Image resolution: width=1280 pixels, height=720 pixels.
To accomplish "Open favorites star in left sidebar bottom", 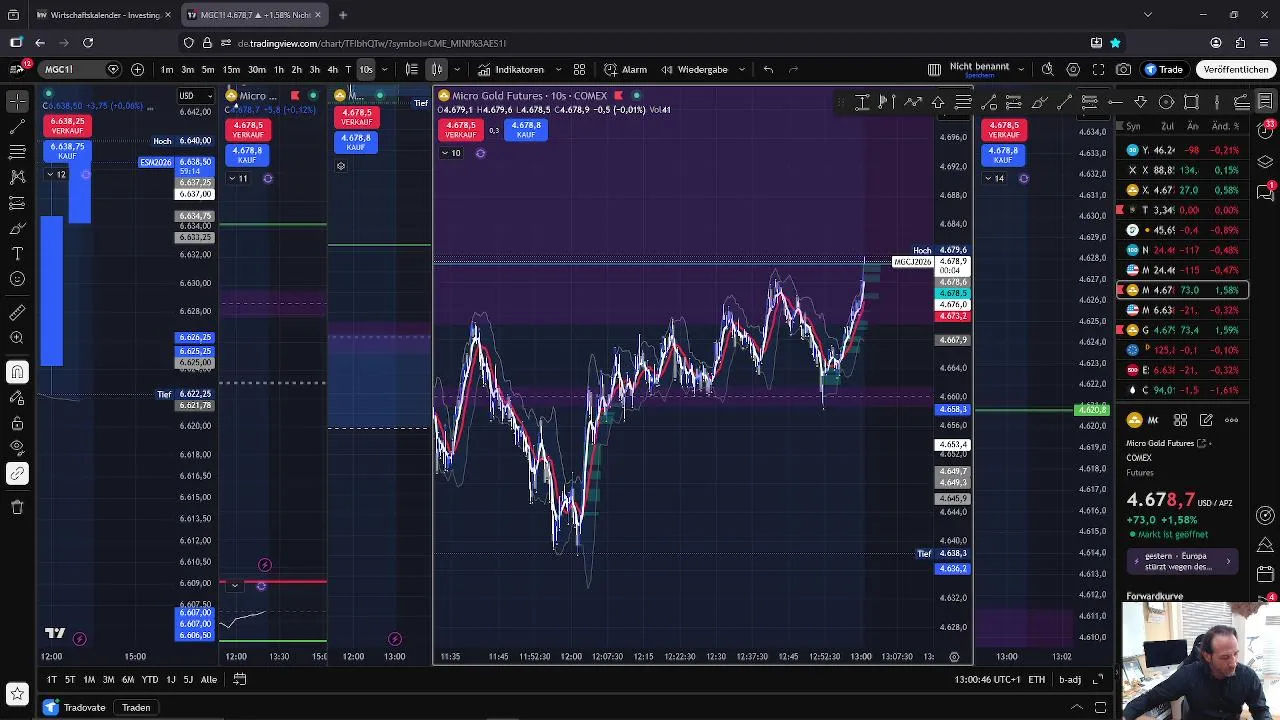I will click(17, 693).
